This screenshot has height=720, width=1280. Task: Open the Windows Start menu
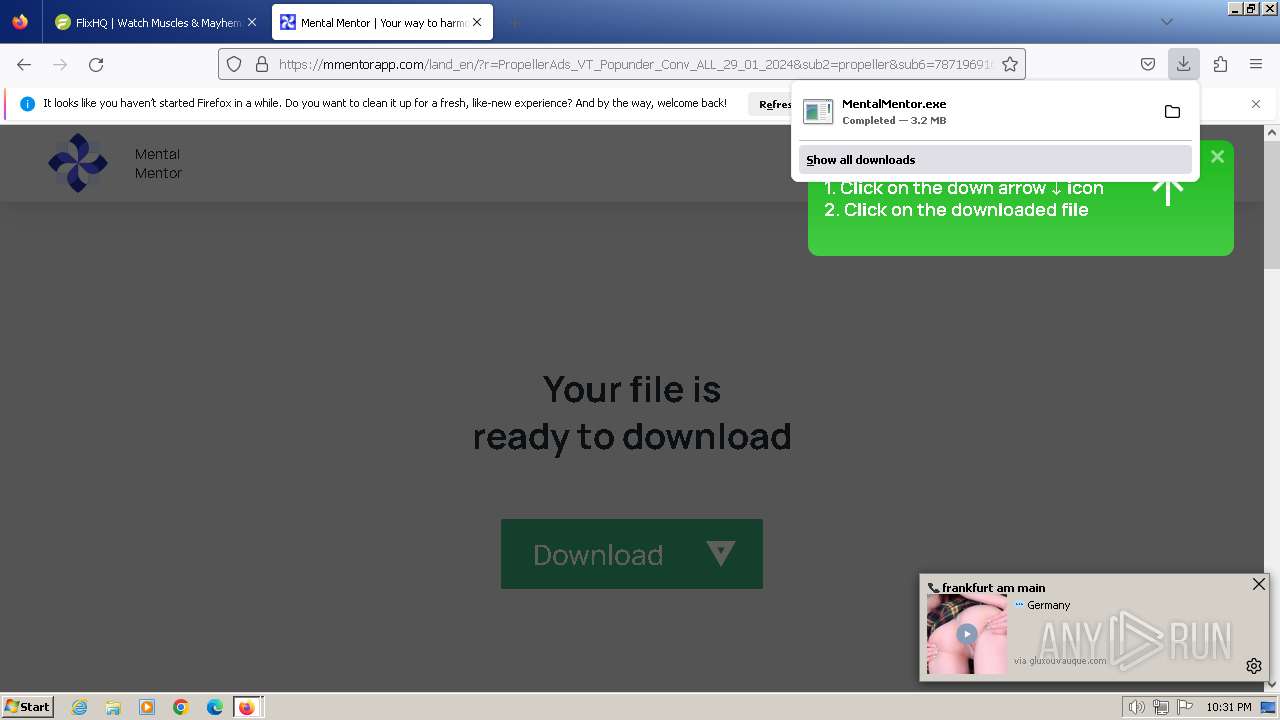[28, 707]
